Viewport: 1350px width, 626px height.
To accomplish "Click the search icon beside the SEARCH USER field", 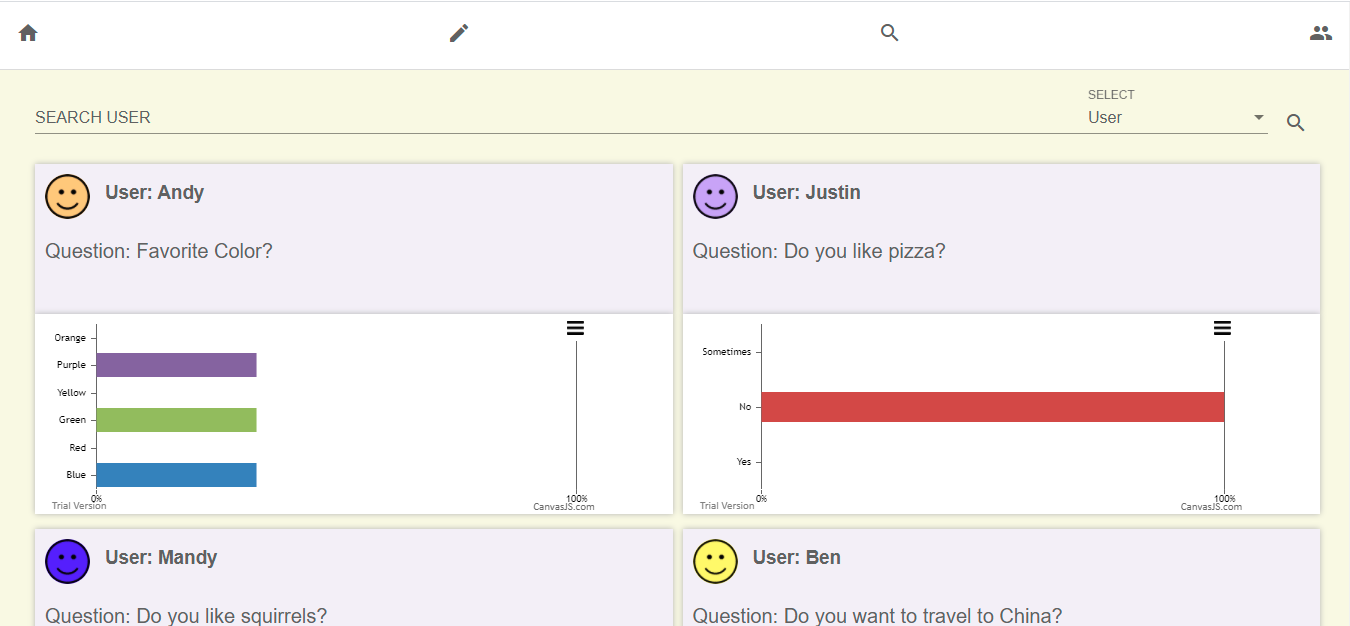I will click(x=1295, y=122).
